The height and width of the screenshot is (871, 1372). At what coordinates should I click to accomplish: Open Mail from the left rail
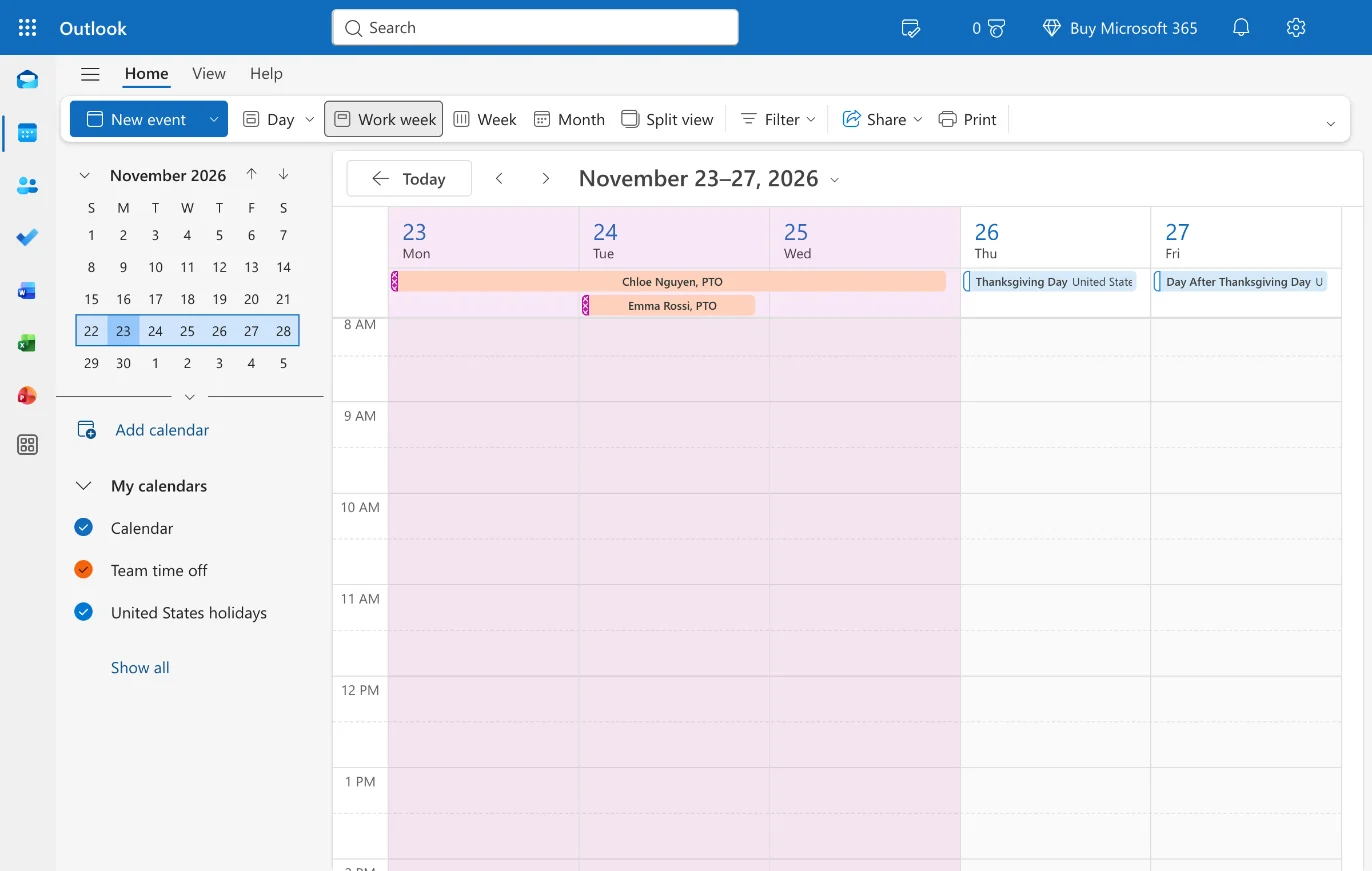[x=28, y=80]
